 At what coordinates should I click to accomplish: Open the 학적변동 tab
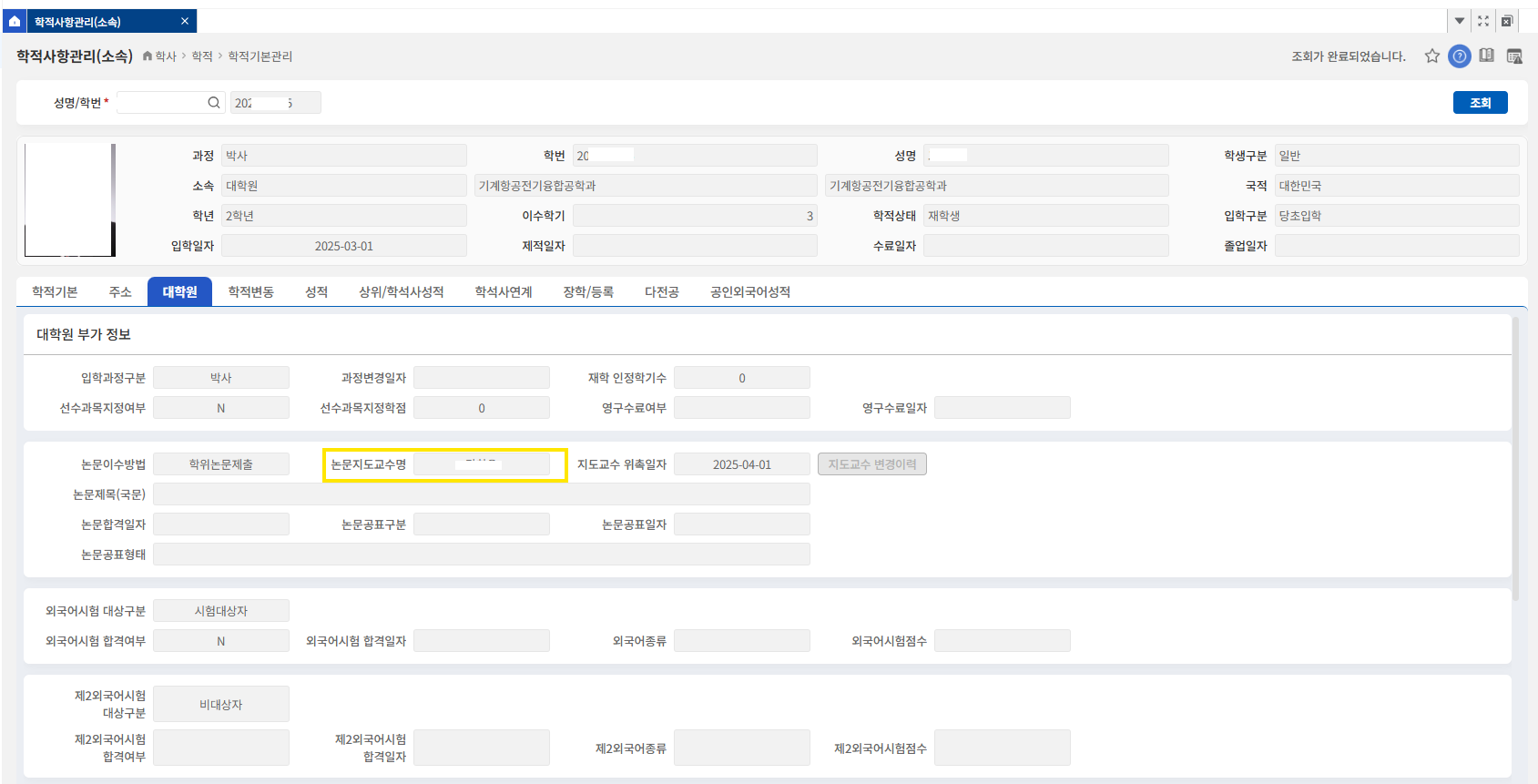[x=251, y=291]
